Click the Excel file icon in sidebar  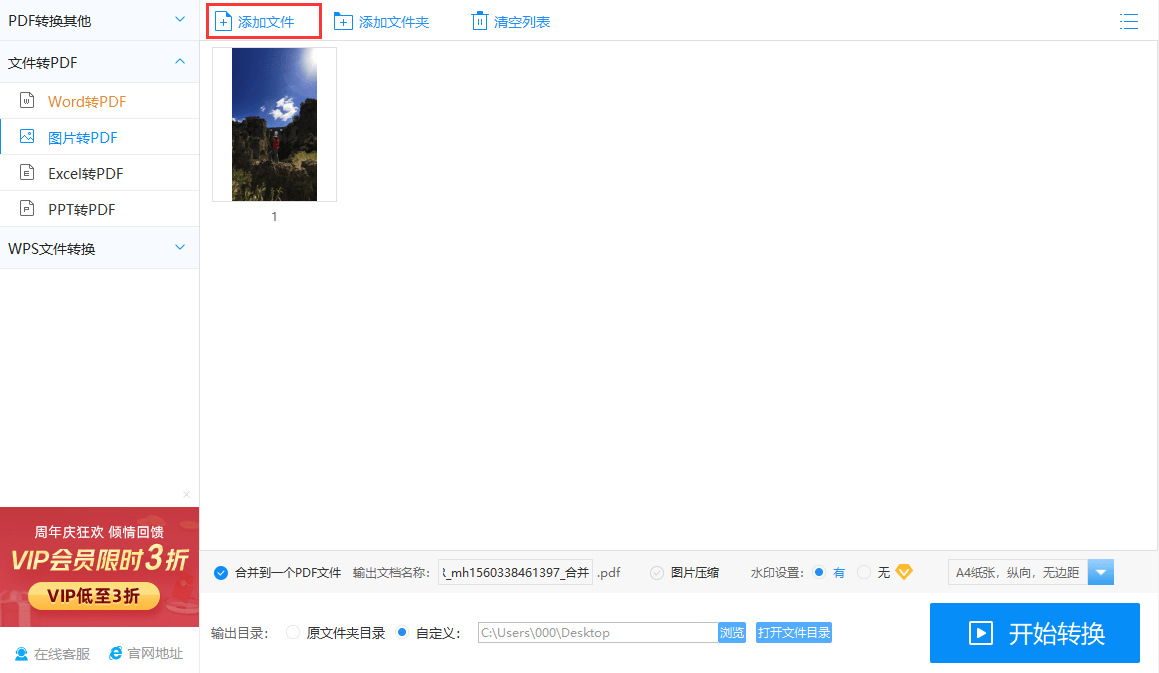(27, 172)
